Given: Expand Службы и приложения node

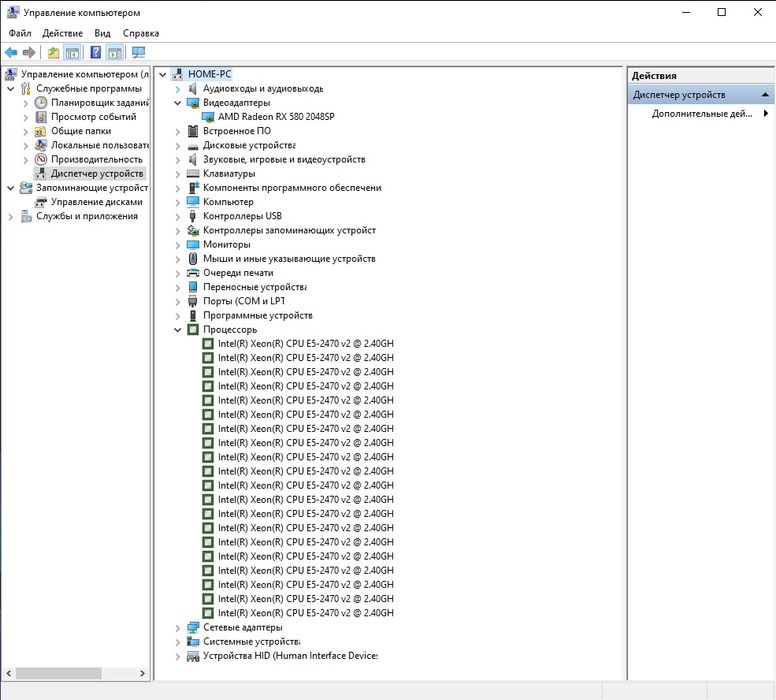Looking at the screenshot, I should coord(10,217).
